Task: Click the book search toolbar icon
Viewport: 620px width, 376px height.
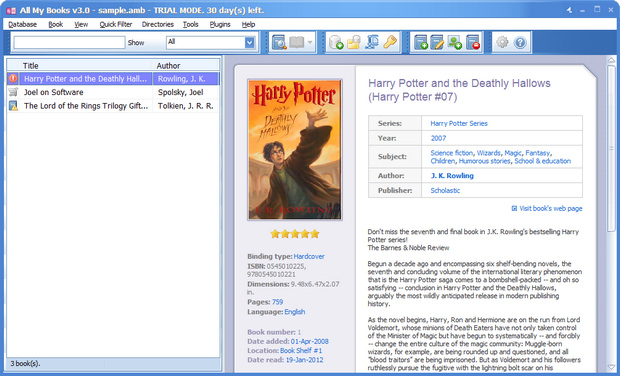Action: pos(279,42)
